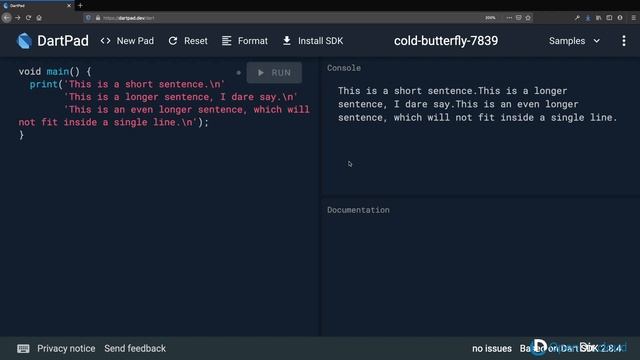Create a New Pad
640x360 pixels.
tap(127, 41)
